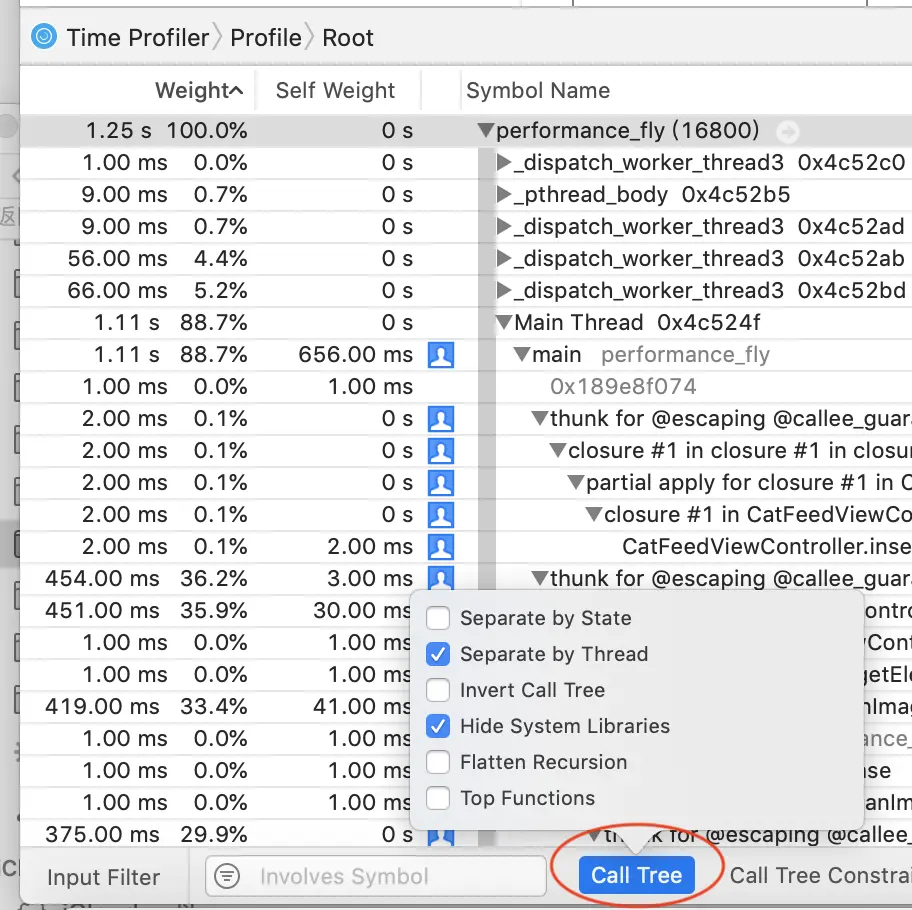912x910 pixels.
Task: Collapse closure #1 in CatFeedViewCo row
Action: (x=594, y=514)
